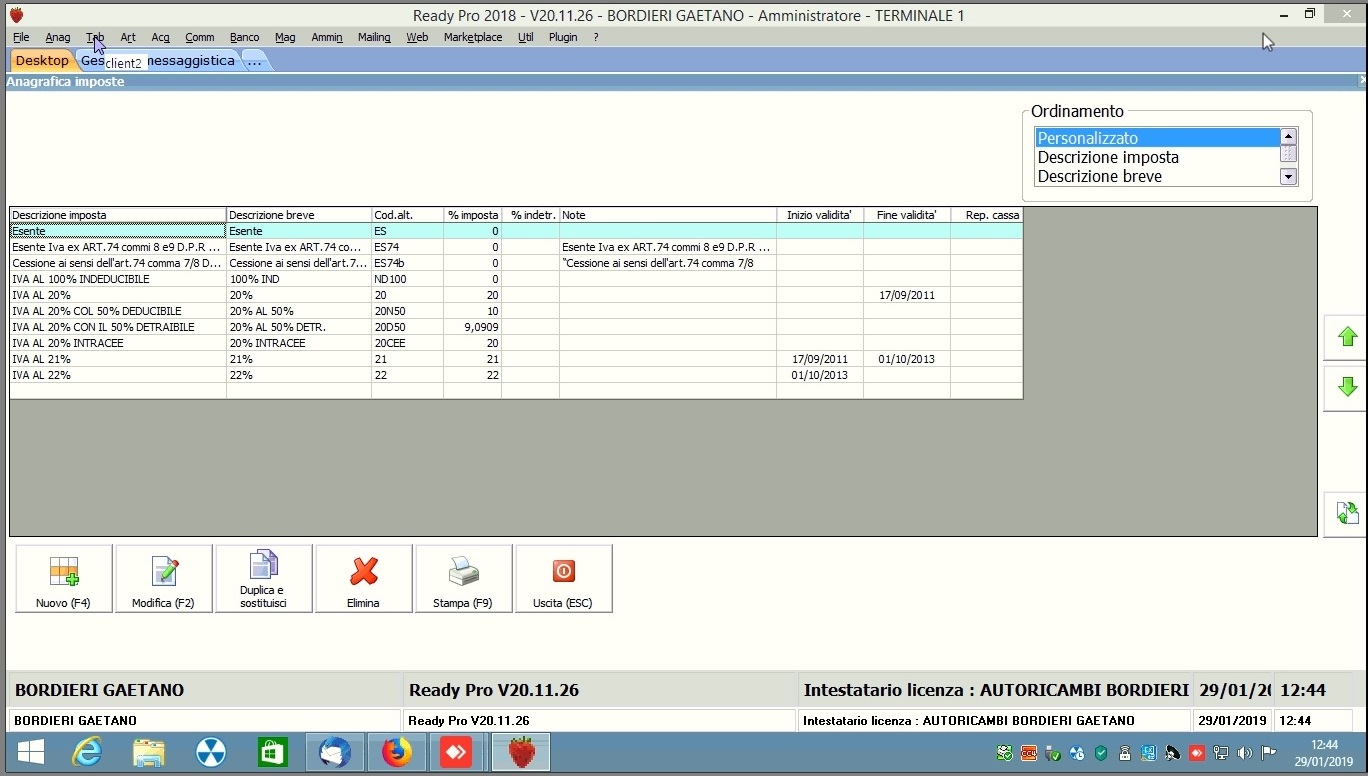Open the ? help menu
Viewport: 1368px width, 776px height.
pos(596,37)
